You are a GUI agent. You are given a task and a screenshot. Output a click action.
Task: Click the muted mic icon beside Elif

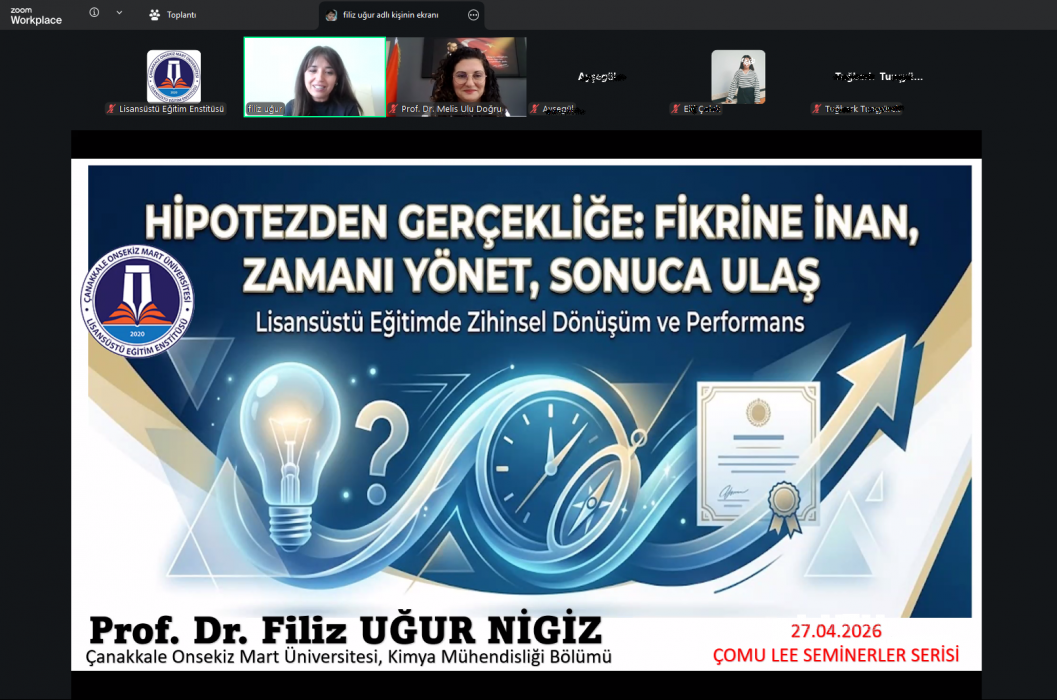(676, 109)
